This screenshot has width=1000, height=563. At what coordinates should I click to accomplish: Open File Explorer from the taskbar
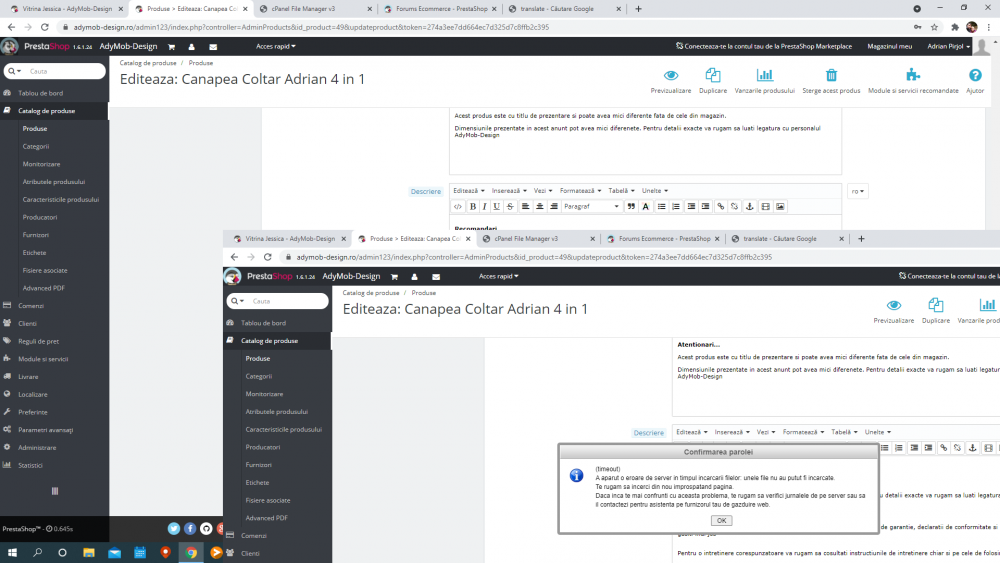pos(89,553)
